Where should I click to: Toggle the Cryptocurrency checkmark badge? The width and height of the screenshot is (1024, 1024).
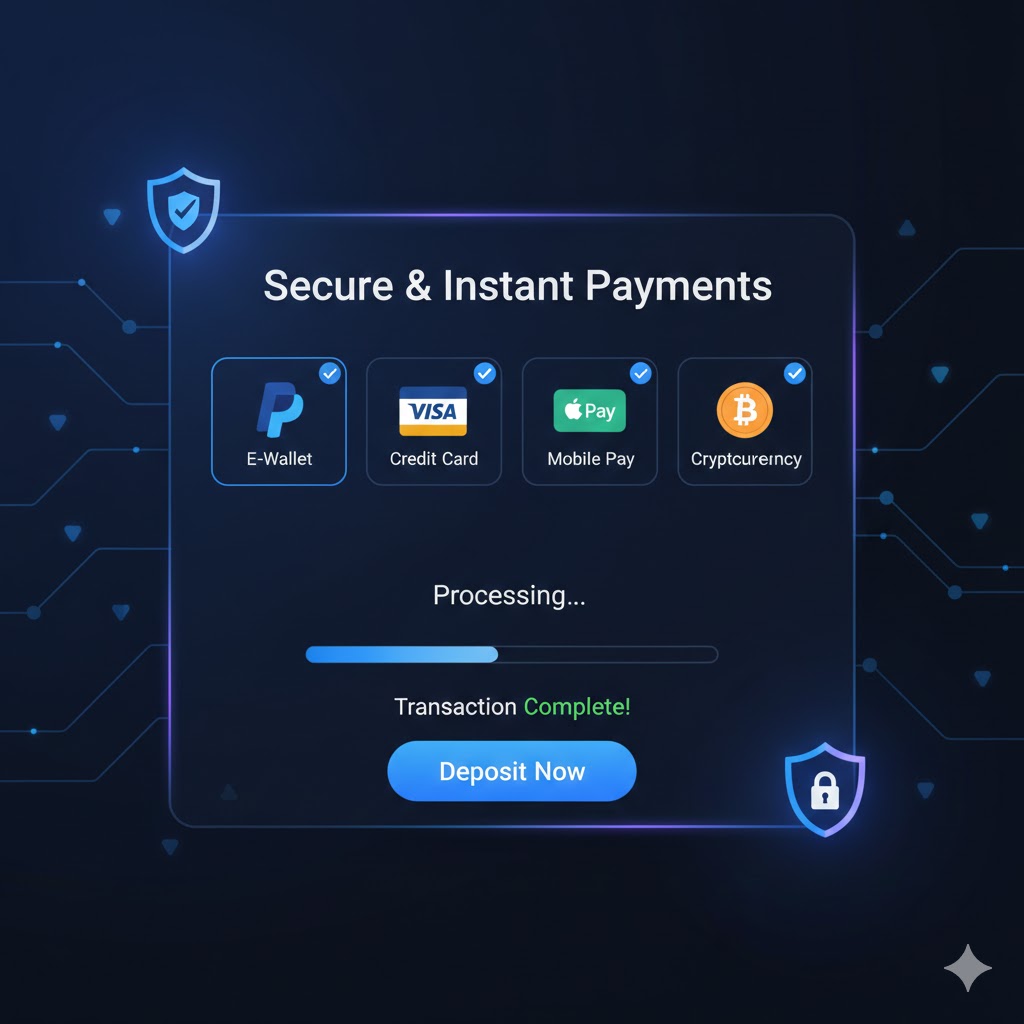795,373
